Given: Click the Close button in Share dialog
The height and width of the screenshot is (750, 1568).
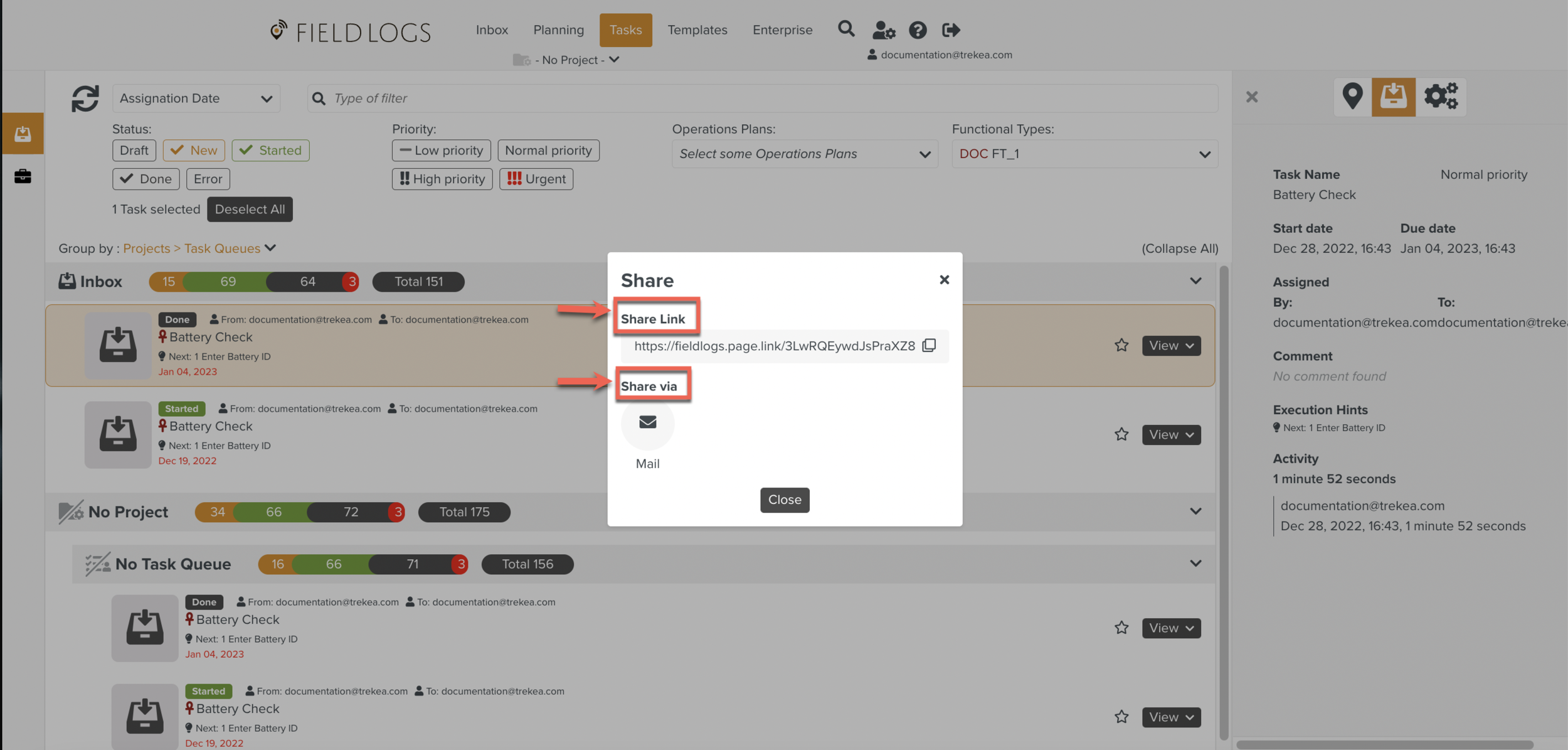Looking at the screenshot, I should point(784,500).
